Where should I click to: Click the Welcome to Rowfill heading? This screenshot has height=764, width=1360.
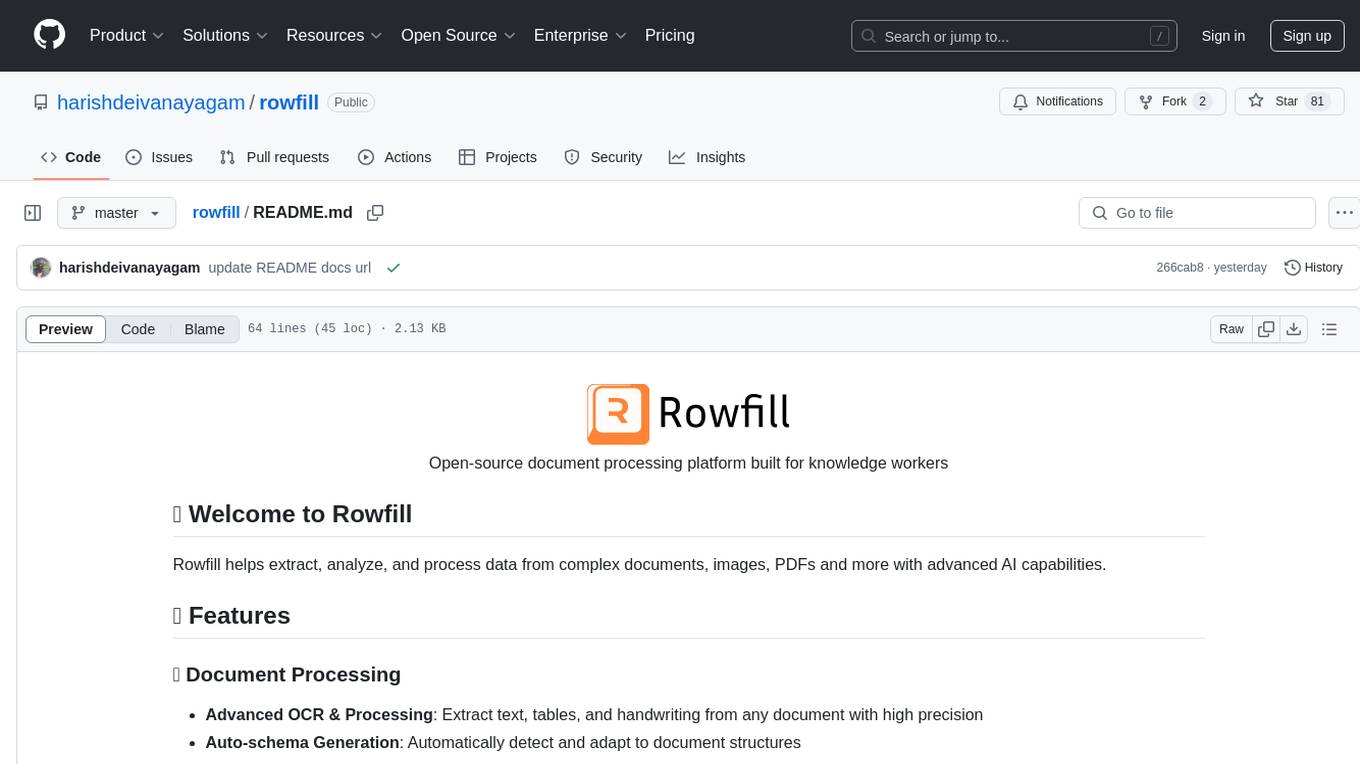[x=292, y=514]
